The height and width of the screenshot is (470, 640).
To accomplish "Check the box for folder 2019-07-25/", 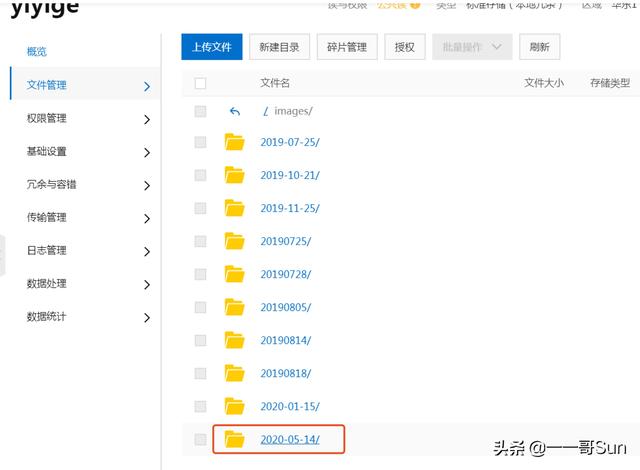I will click(x=200, y=142).
